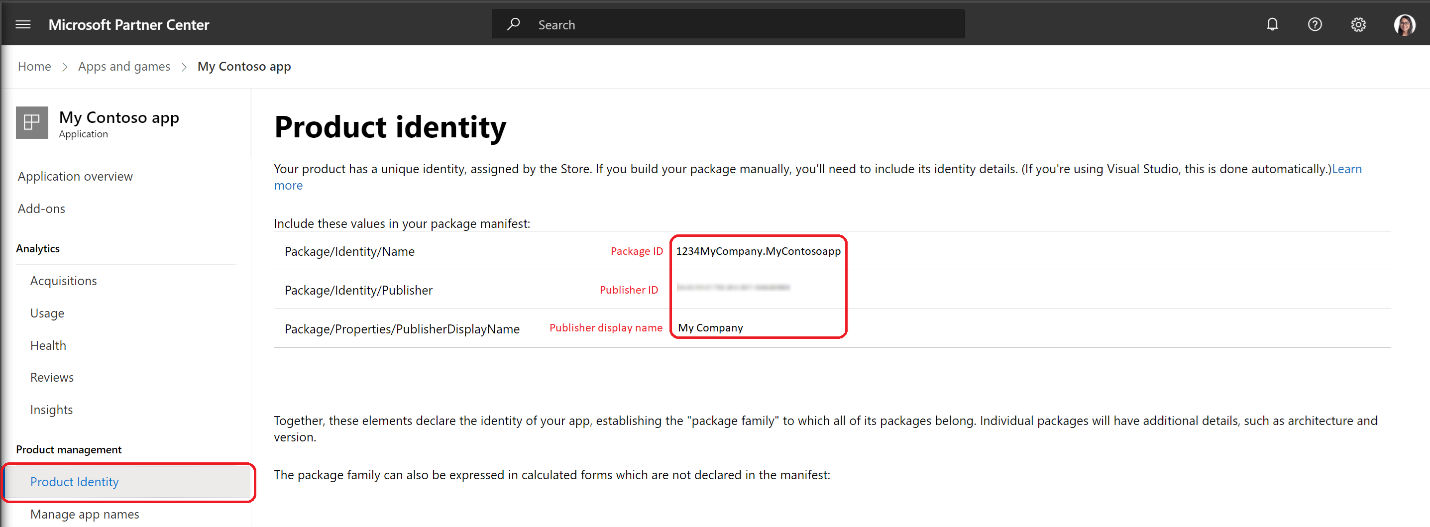Click the Microsoft Partner Center title
The image size is (1430, 527).
click(129, 25)
